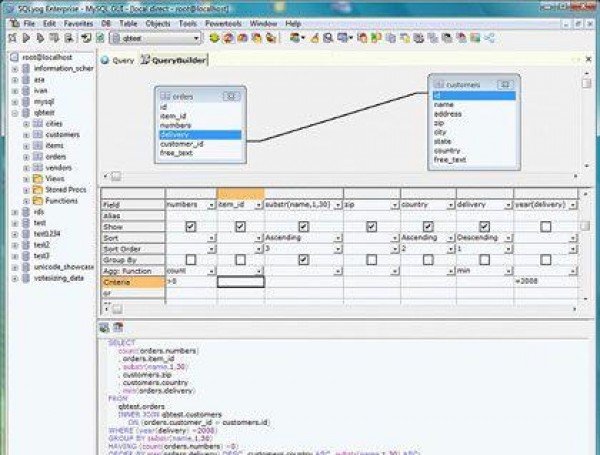Click the vertical scrollbar of the query grid
600x455 pixels.
coord(583,250)
